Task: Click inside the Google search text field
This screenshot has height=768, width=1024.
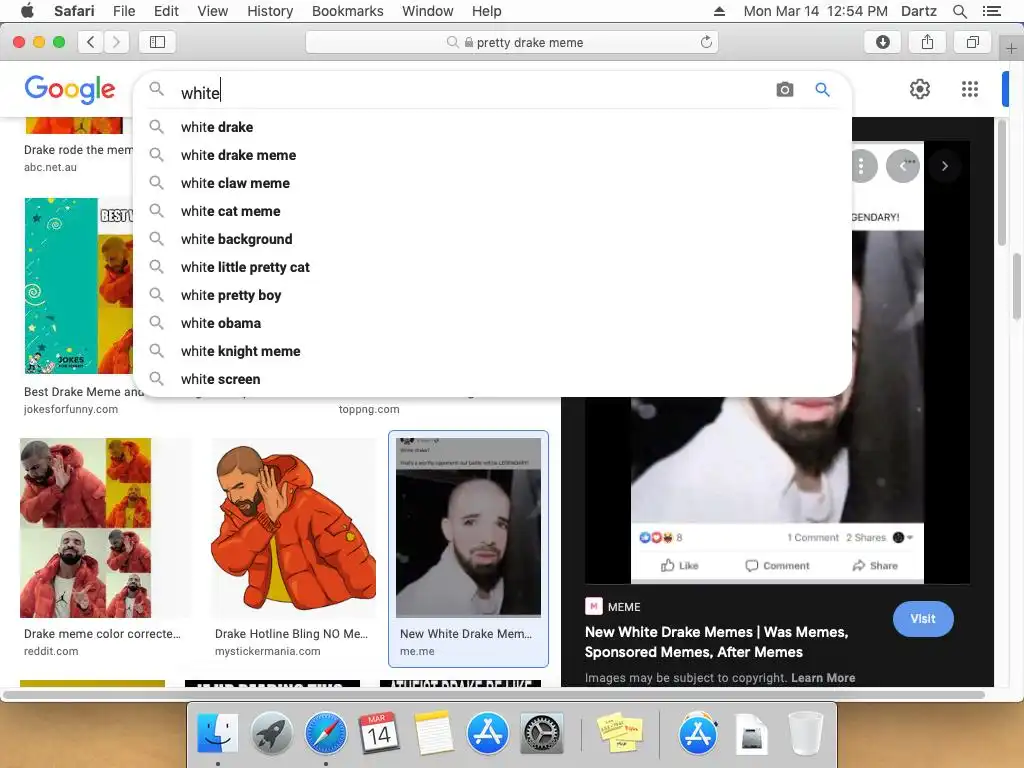Action: [470, 92]
